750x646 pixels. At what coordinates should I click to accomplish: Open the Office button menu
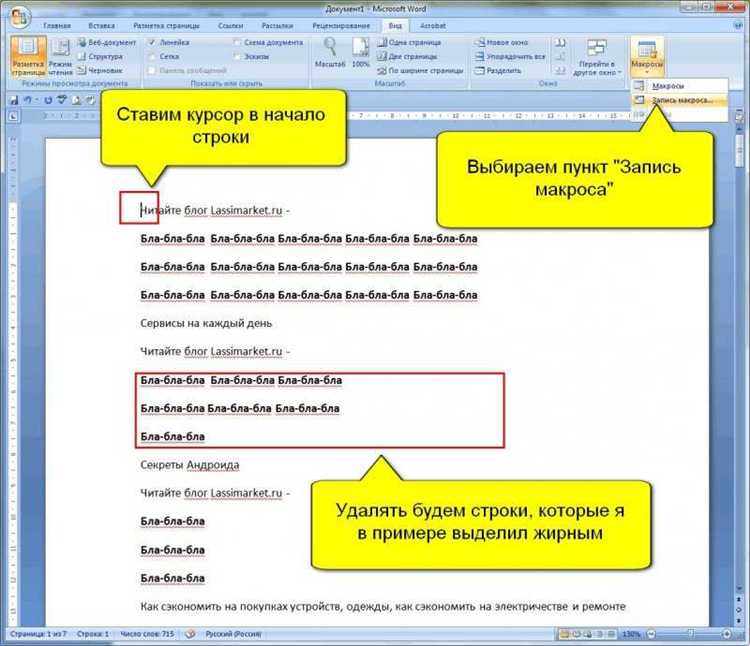[18, 17]
